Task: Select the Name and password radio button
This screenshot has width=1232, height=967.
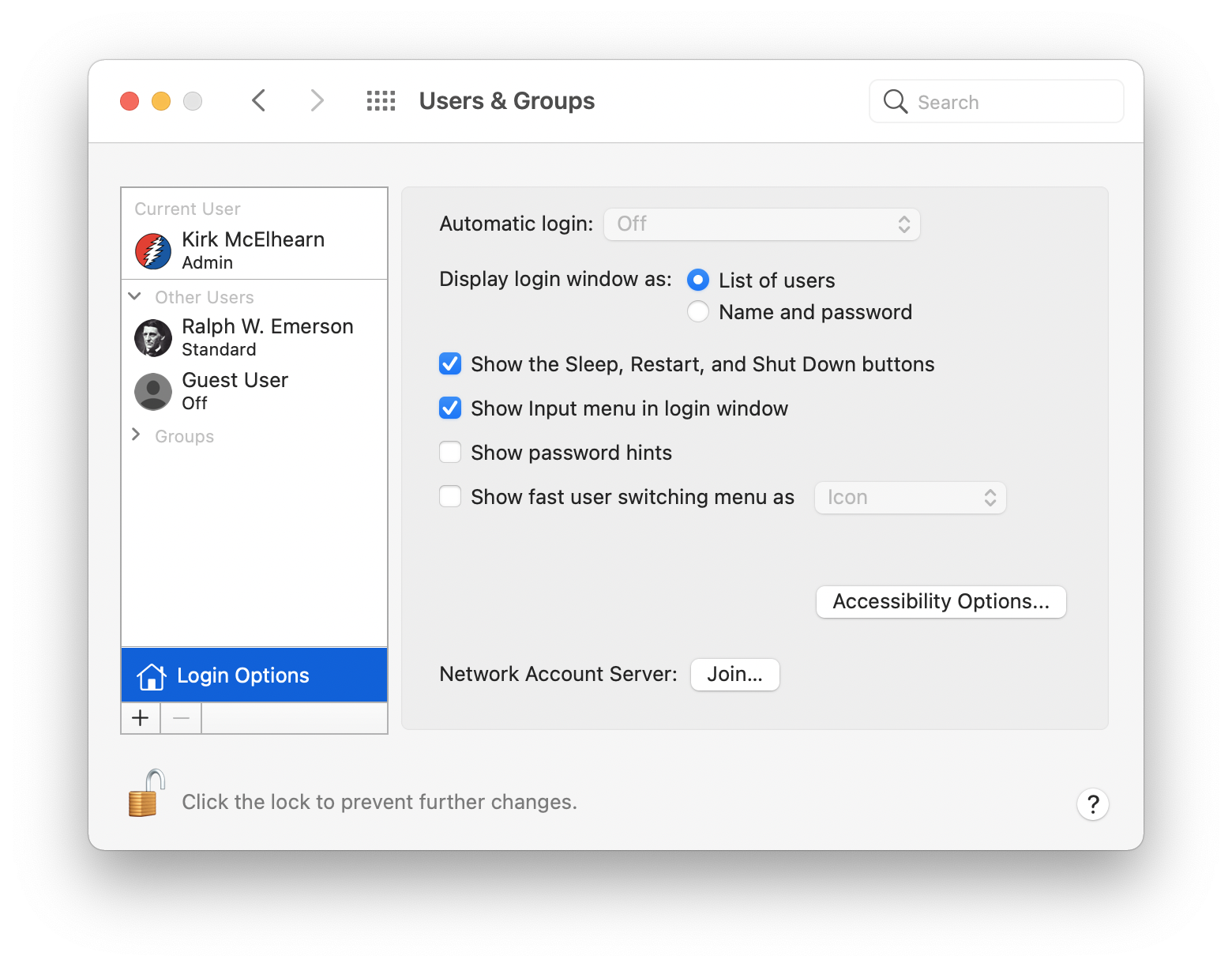Action: [x=698, y=311]
